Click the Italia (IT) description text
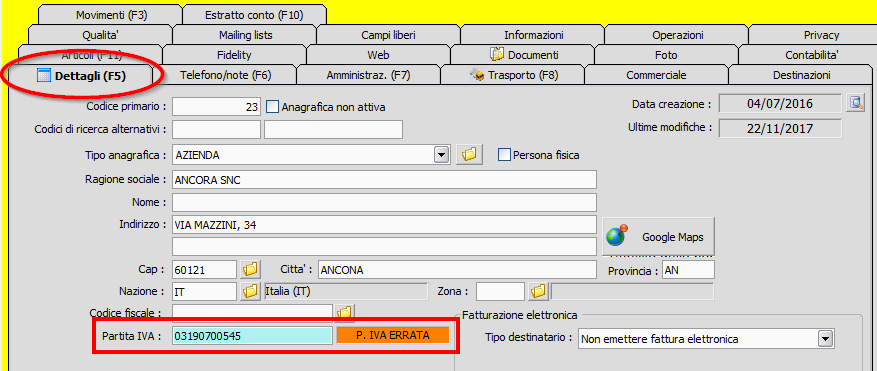The image size is (877, 371). (287, 291)
